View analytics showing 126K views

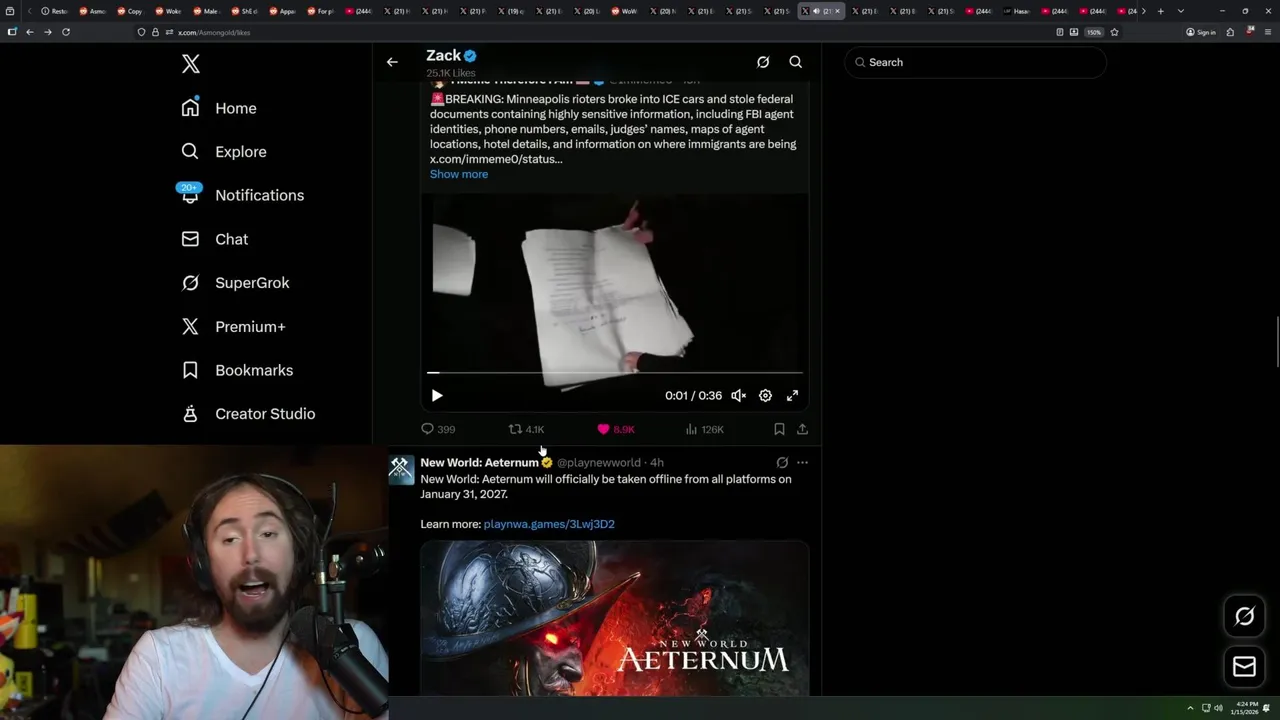704,429
